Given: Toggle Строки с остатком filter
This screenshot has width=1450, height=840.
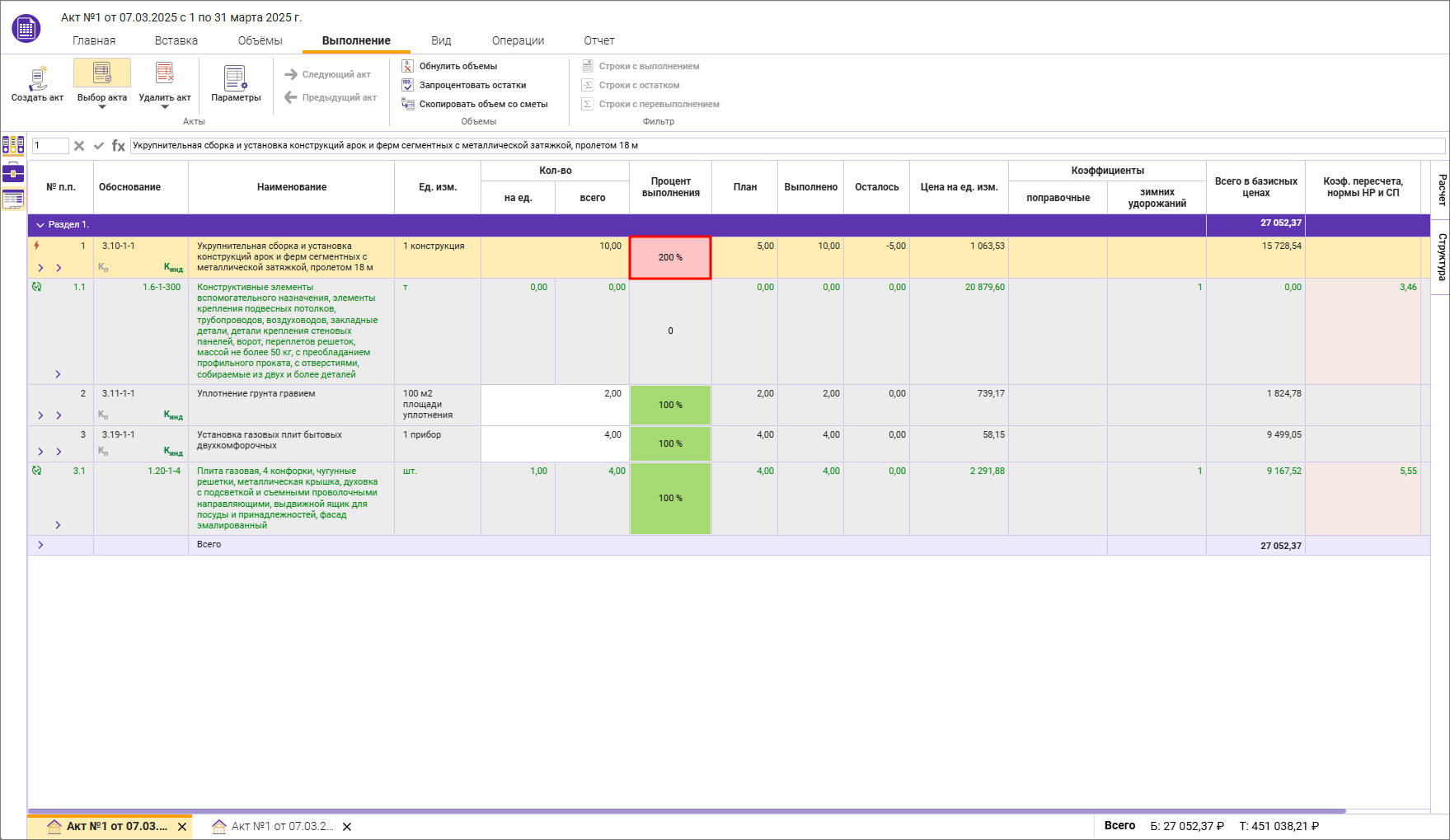Looking at the screenshot, I should point(639,85).
